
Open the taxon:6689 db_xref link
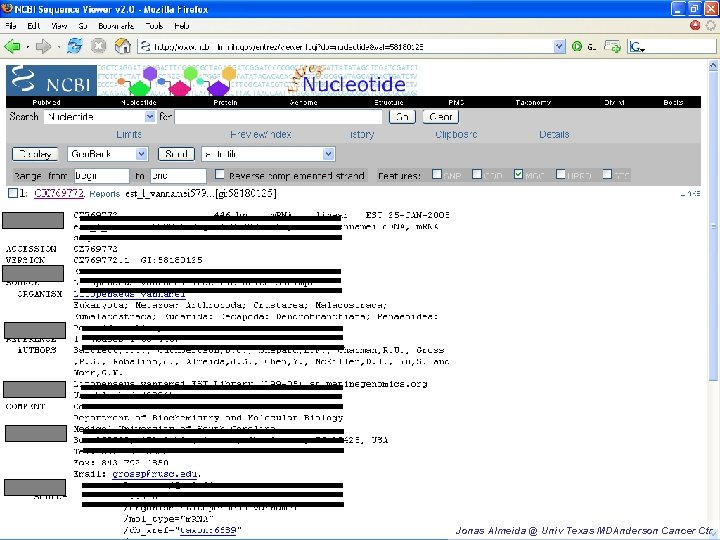(209, 530)
